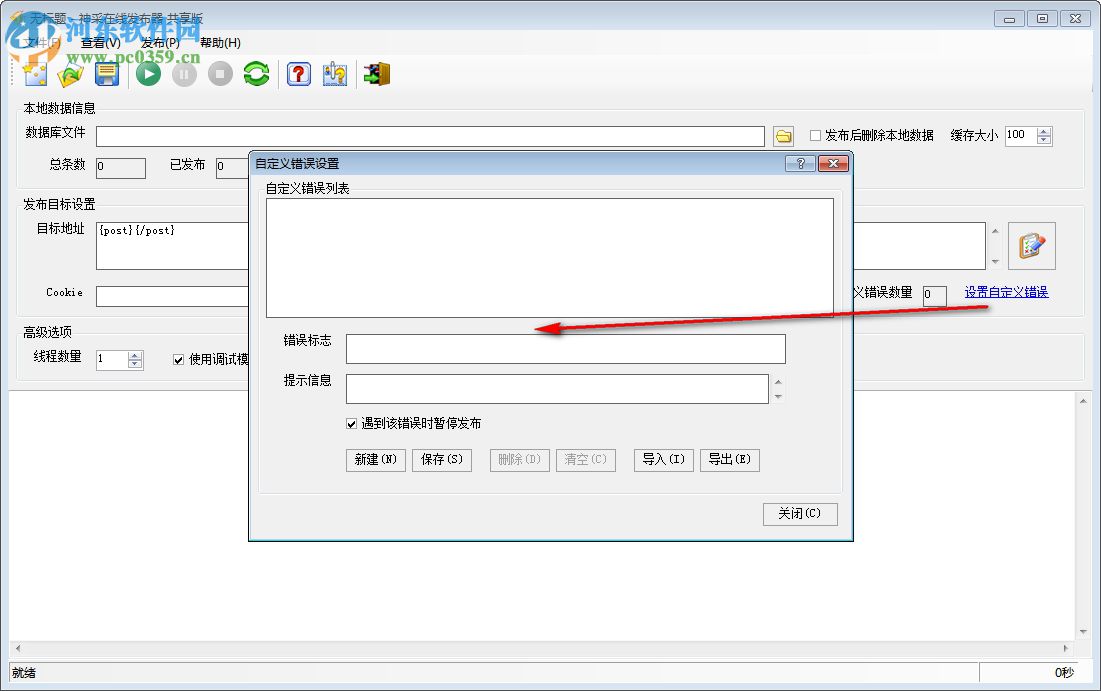This screenshot has height=691, width=1101.
Task: Maximize the main application window
Action: pos(1042,19)
